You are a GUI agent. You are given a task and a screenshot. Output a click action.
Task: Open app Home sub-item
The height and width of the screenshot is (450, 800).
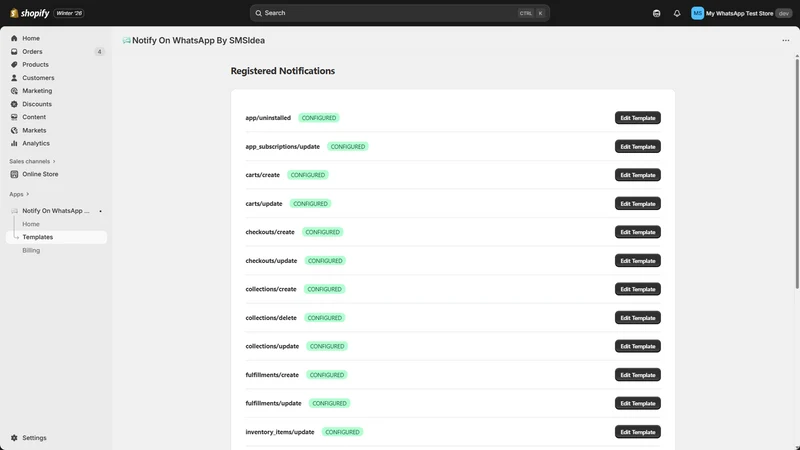tap(31, 224)
